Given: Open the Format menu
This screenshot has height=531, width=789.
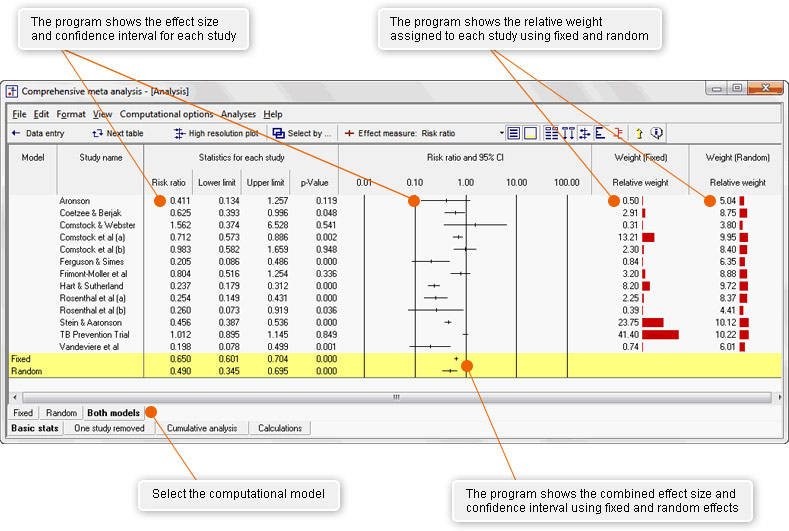Looking at the screenshot, I should point(71,114).
